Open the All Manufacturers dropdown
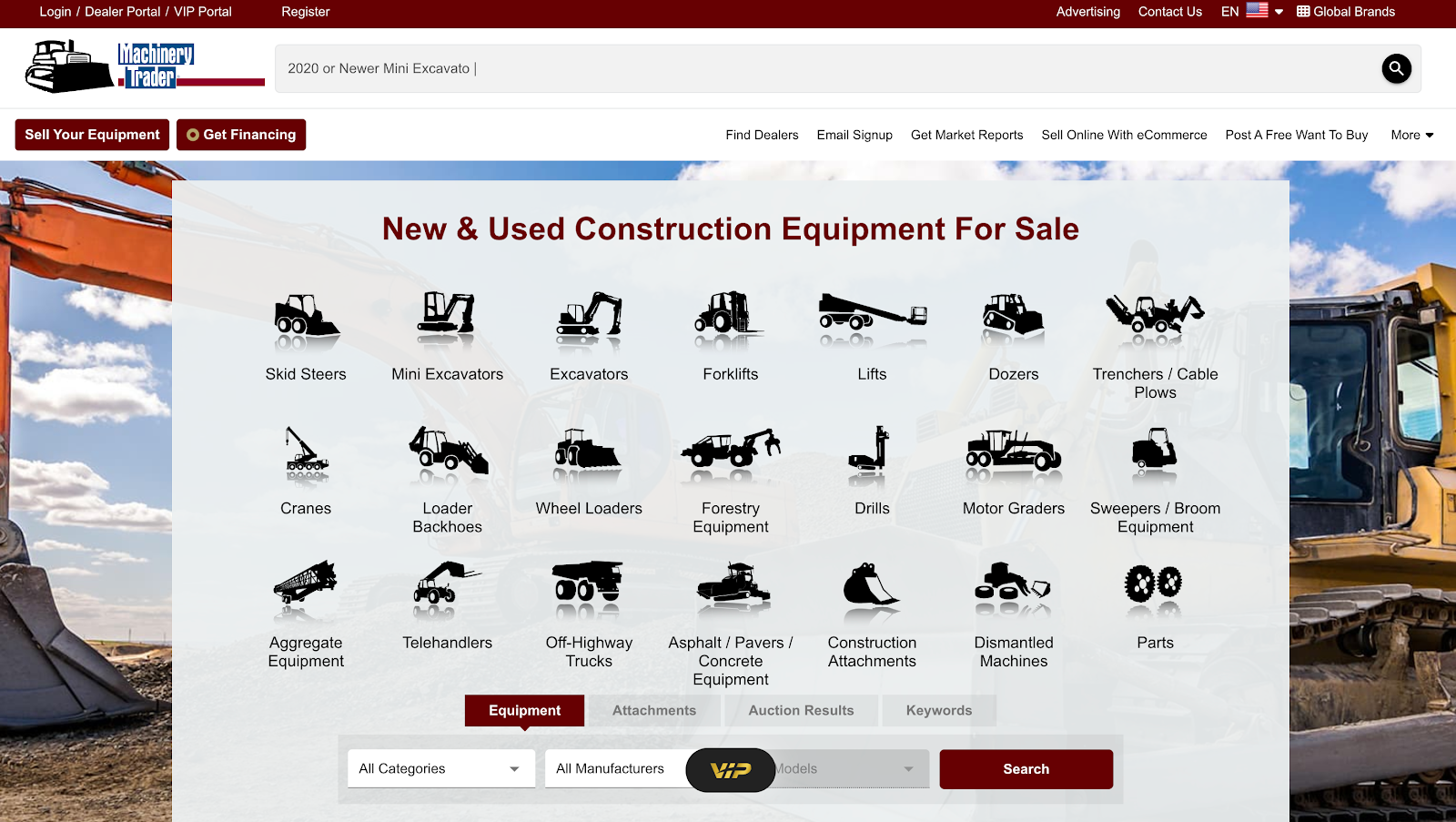Viewport: 1456px width, 822px height. 615,769
